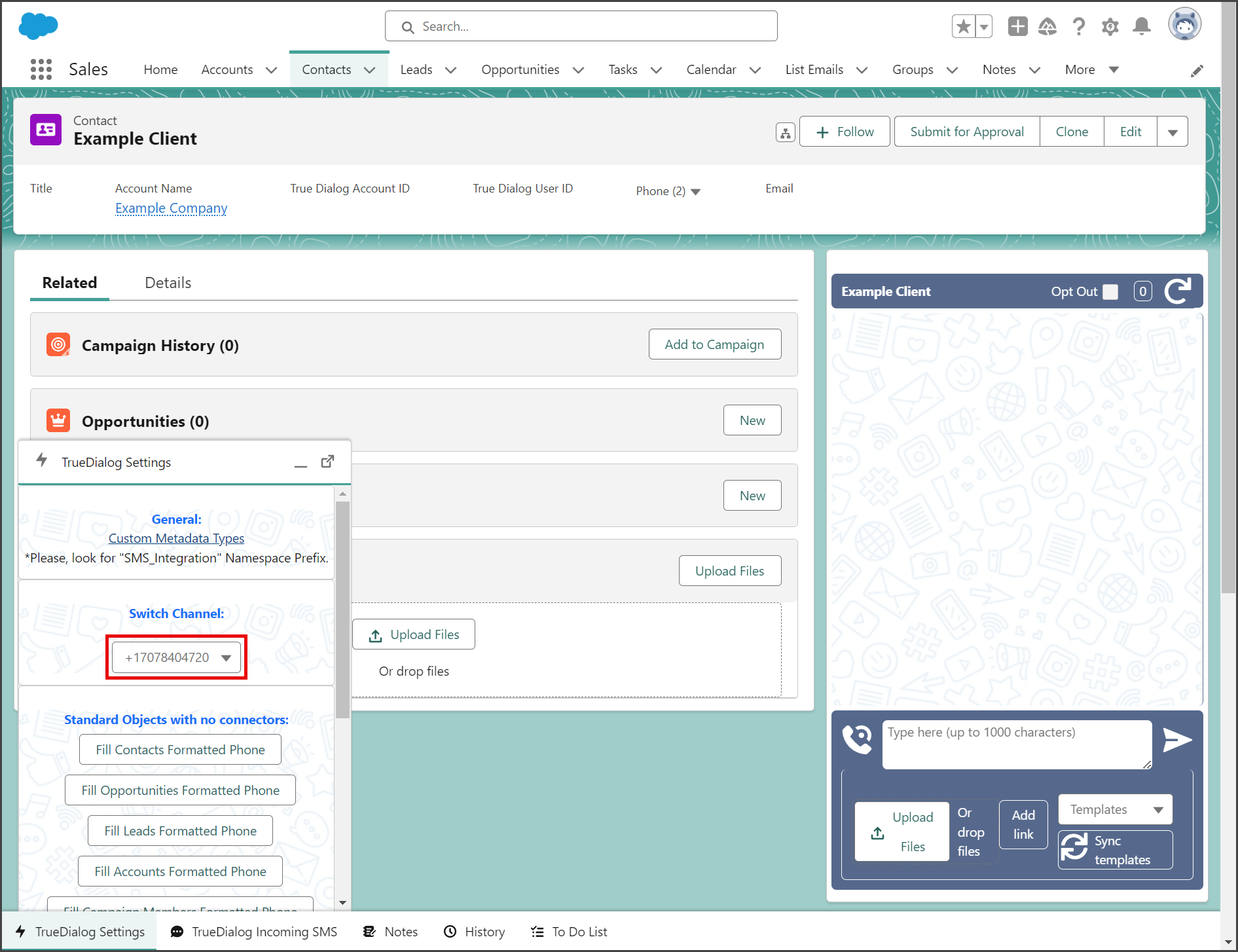
Task: Refresh the Example Client chat panel
Action: point(1178,291)
